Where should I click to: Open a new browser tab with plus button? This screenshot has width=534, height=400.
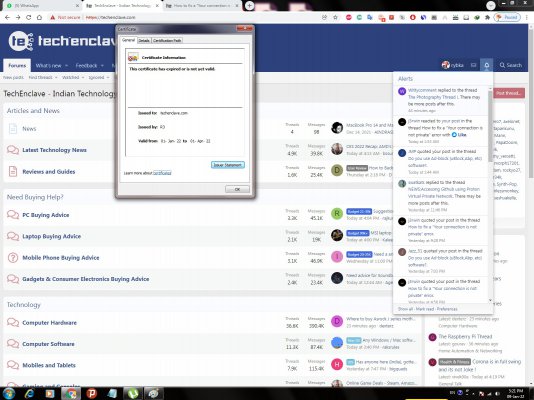250,5
